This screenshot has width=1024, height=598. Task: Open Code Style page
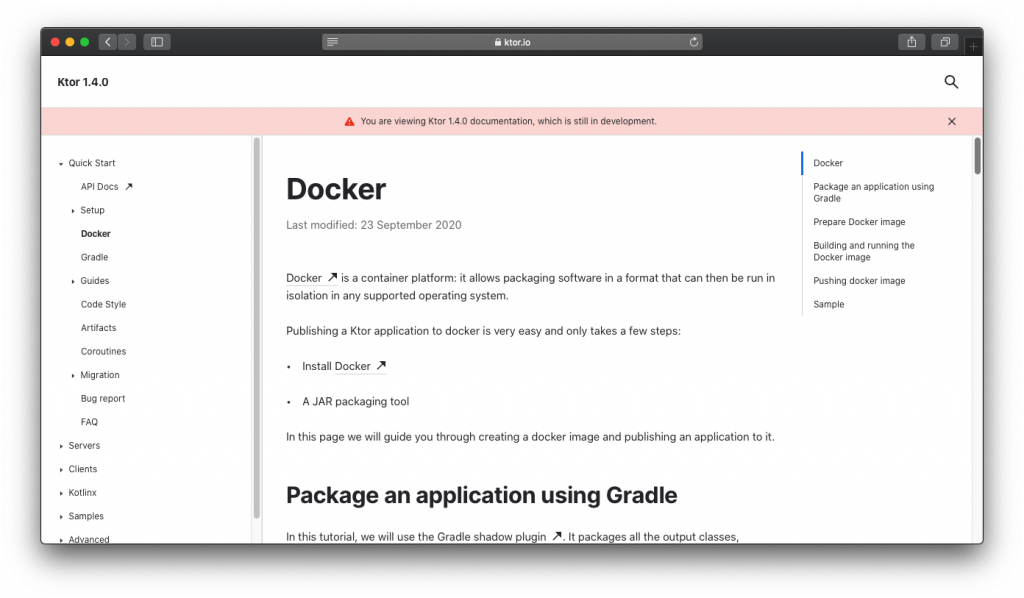pyautogui.click(x=103, y=304)
